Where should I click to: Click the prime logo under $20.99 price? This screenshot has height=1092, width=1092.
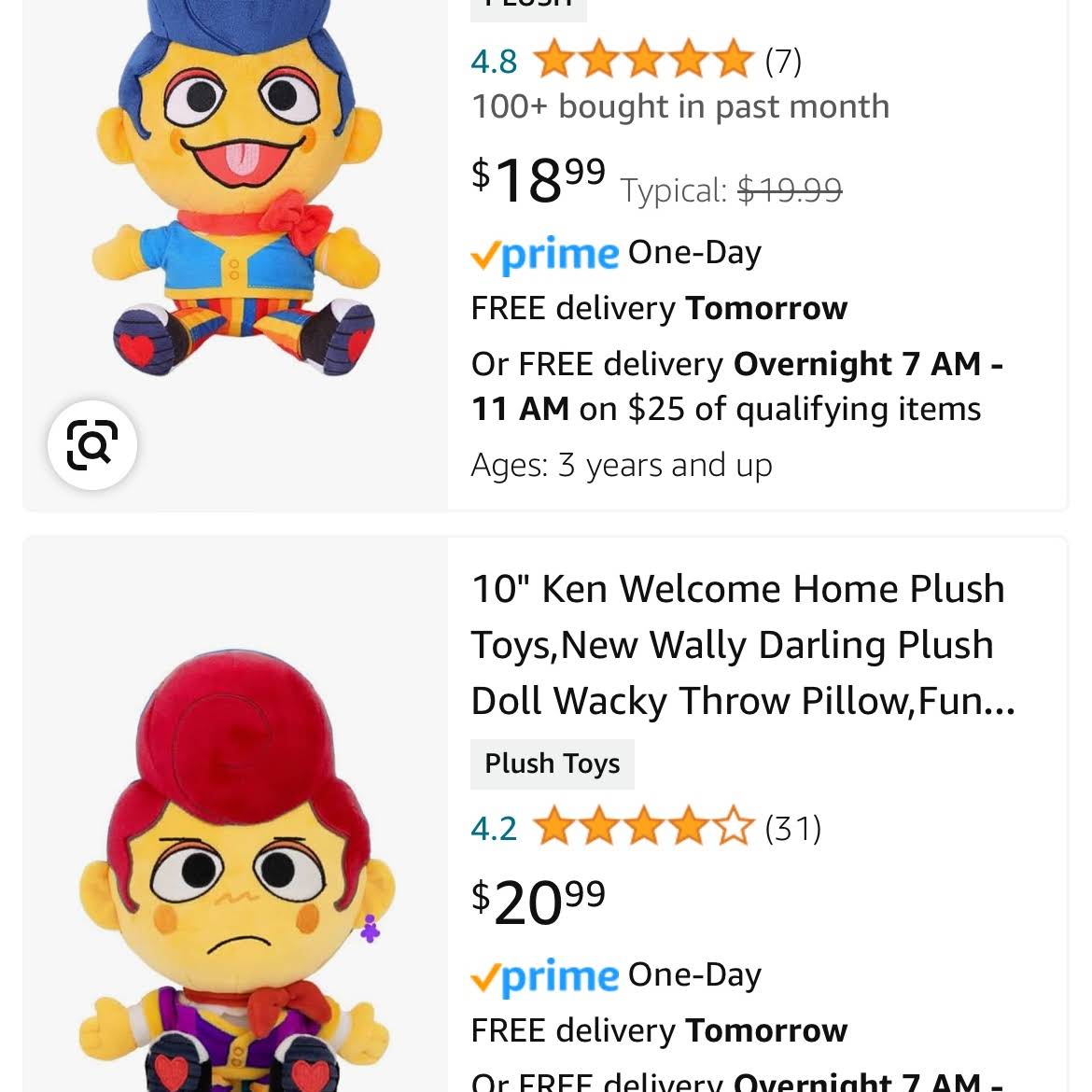545,976
